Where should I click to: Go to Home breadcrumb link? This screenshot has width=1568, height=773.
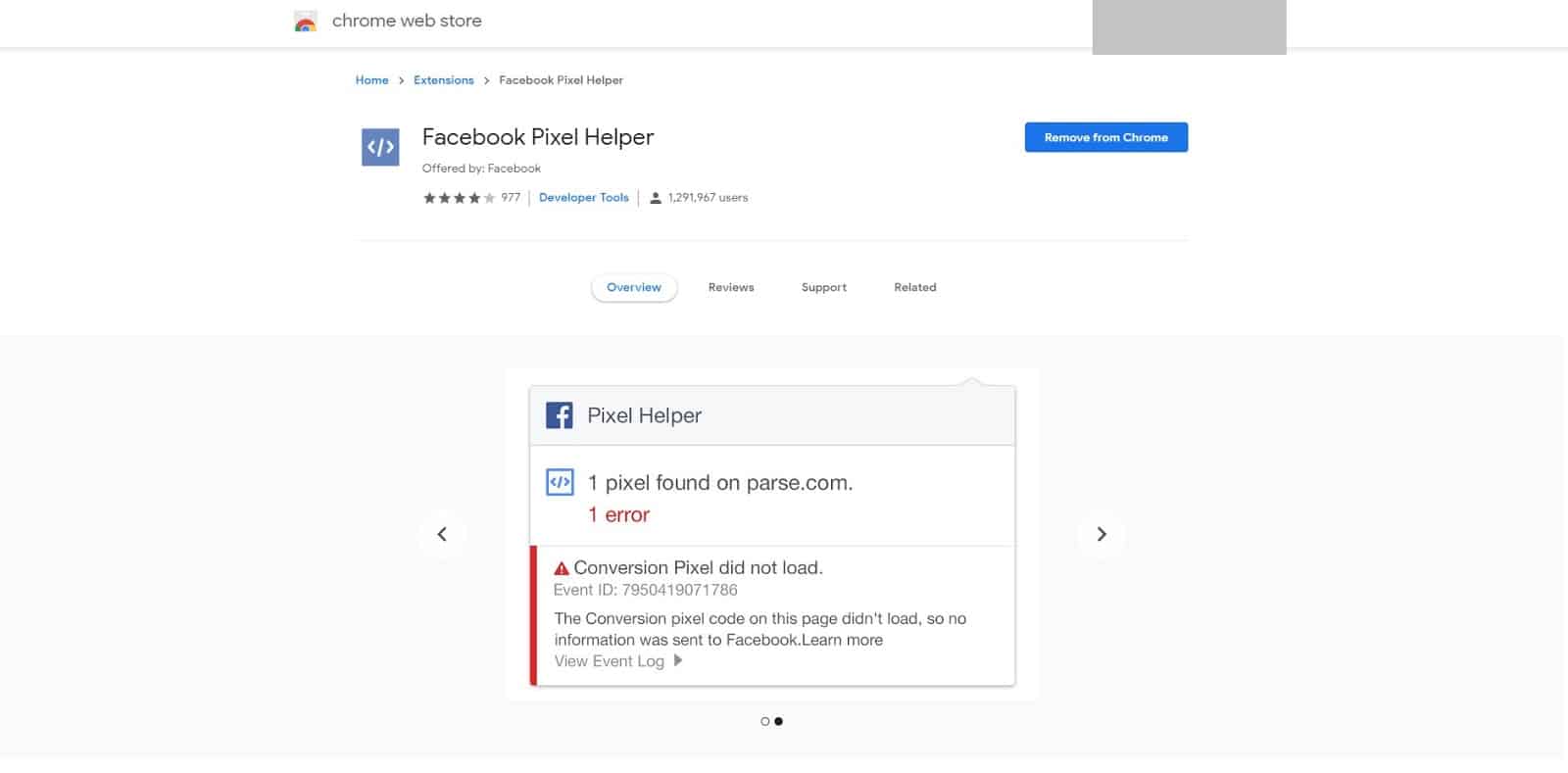[372, 80]
